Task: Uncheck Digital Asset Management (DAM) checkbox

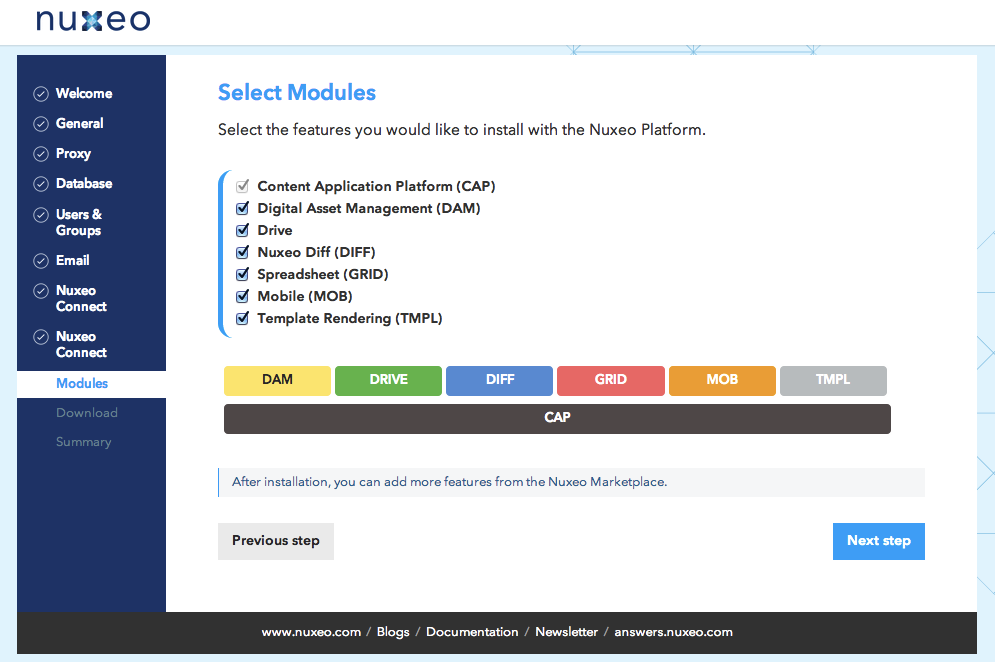Action: 242,209
